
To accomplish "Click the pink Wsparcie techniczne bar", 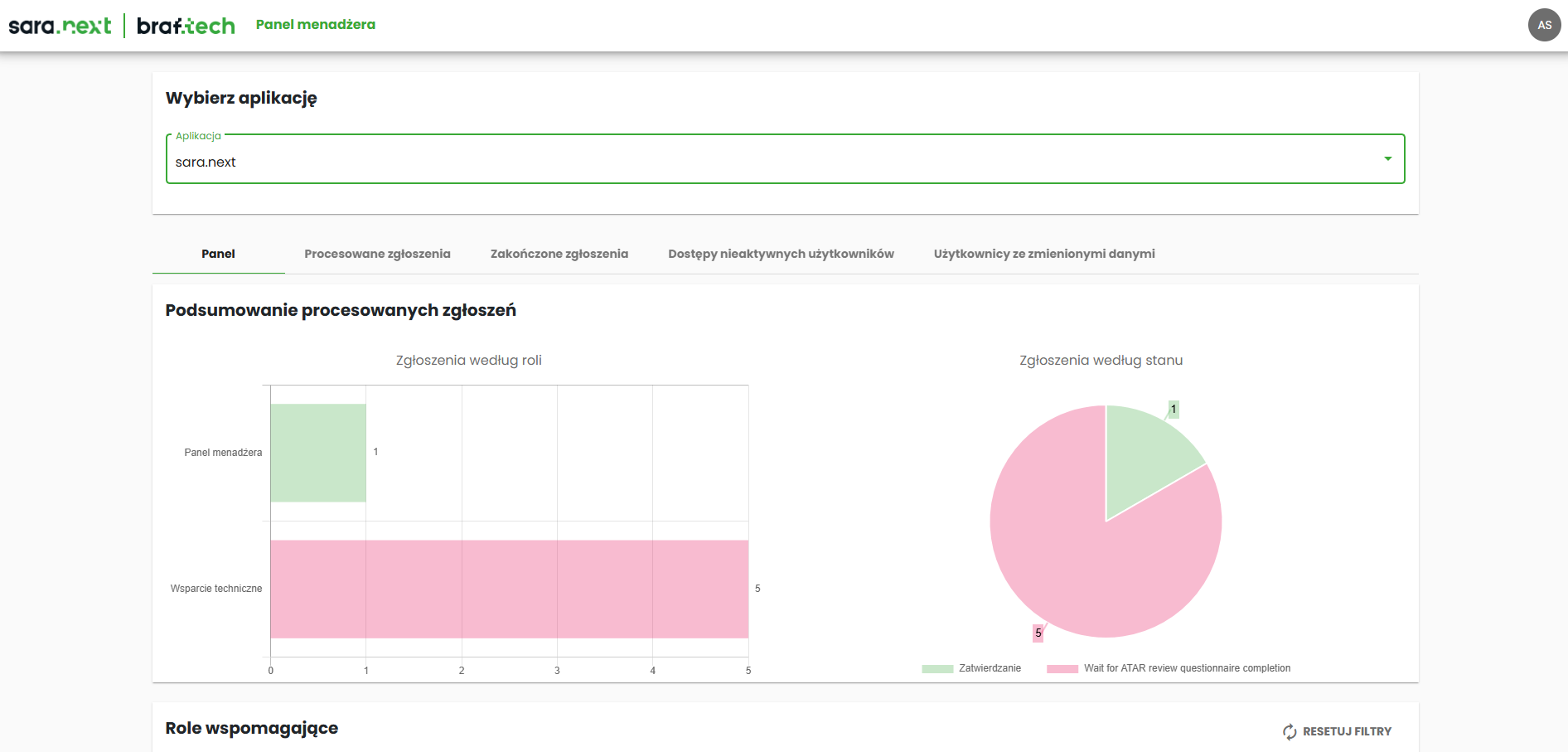I will pyautogui.click(x=509, y=589).
